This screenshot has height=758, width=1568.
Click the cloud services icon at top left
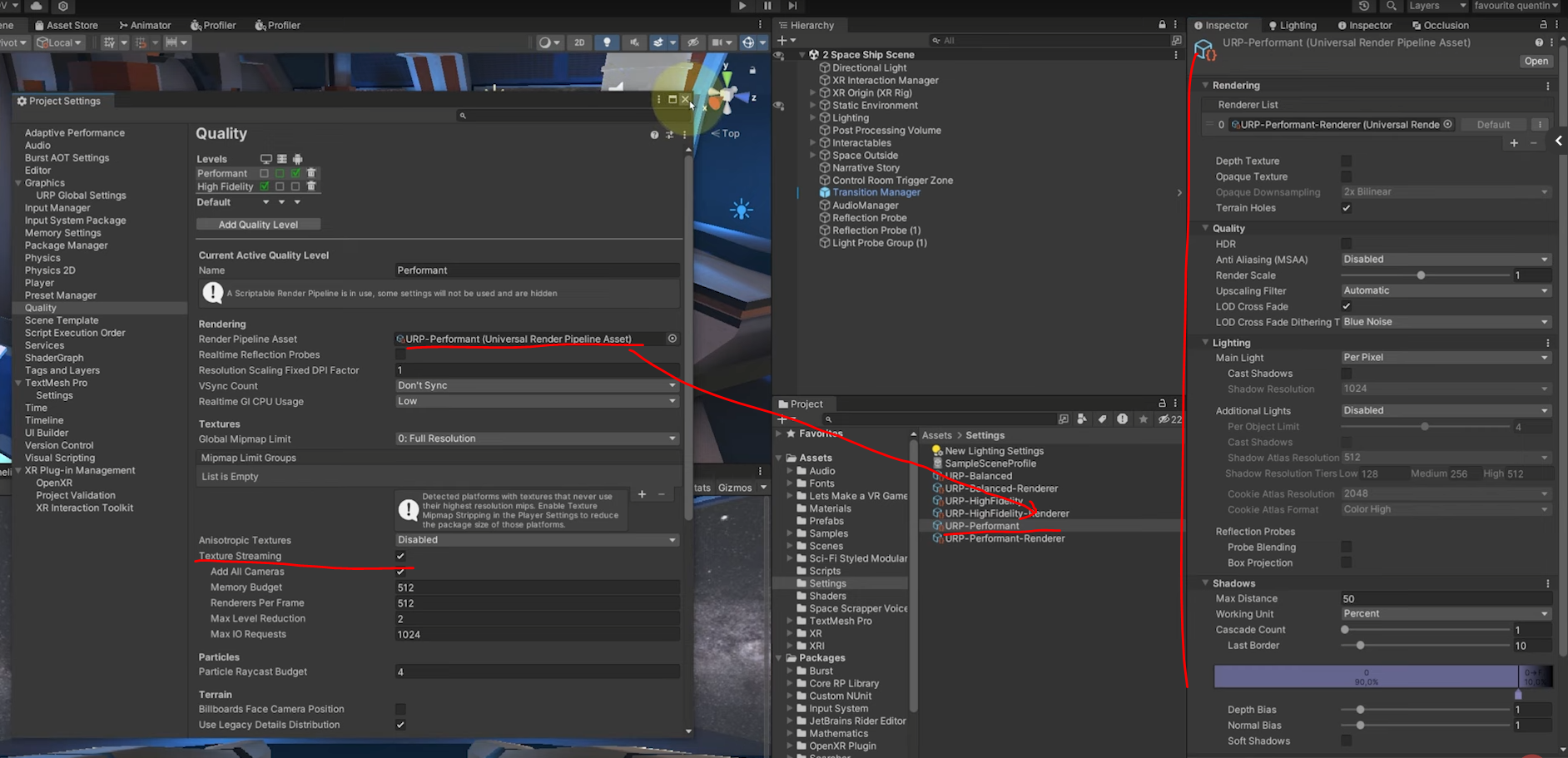tap(37, 6)
